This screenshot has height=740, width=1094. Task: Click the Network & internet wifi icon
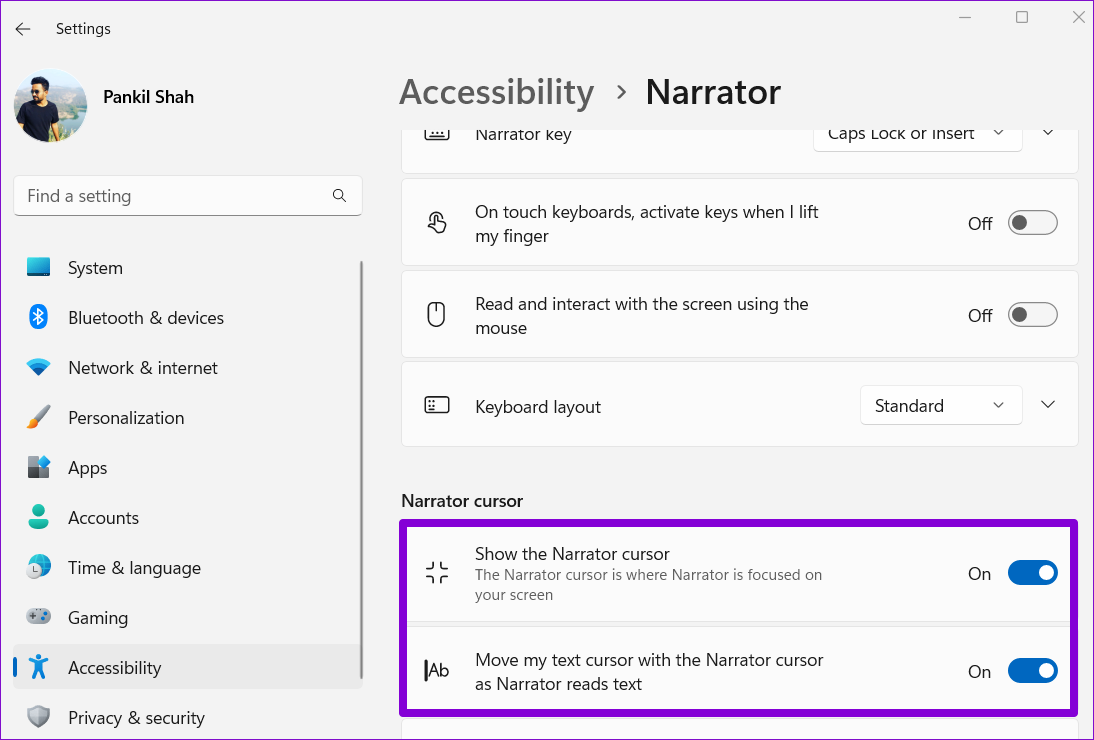point(38,368)
